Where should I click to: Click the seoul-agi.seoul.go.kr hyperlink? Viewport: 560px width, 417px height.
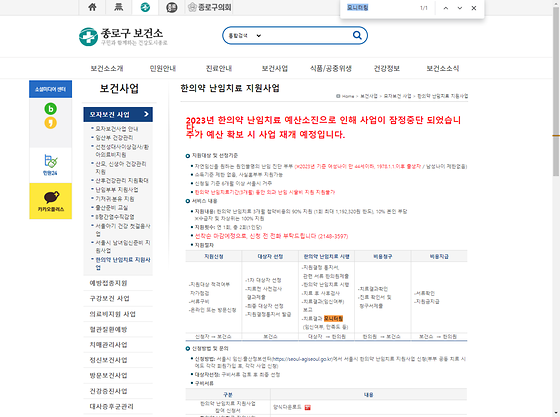[302, 359]
